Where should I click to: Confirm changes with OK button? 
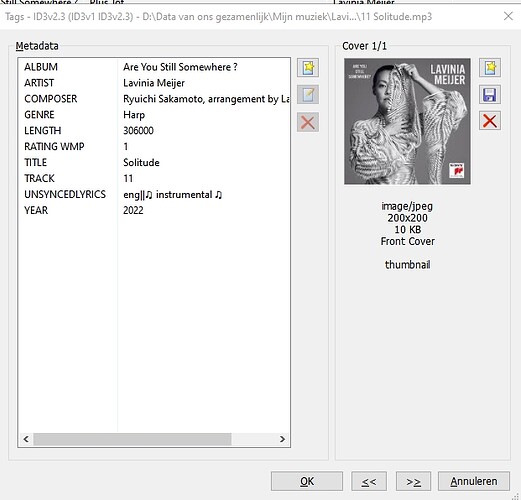pos(307,481)
